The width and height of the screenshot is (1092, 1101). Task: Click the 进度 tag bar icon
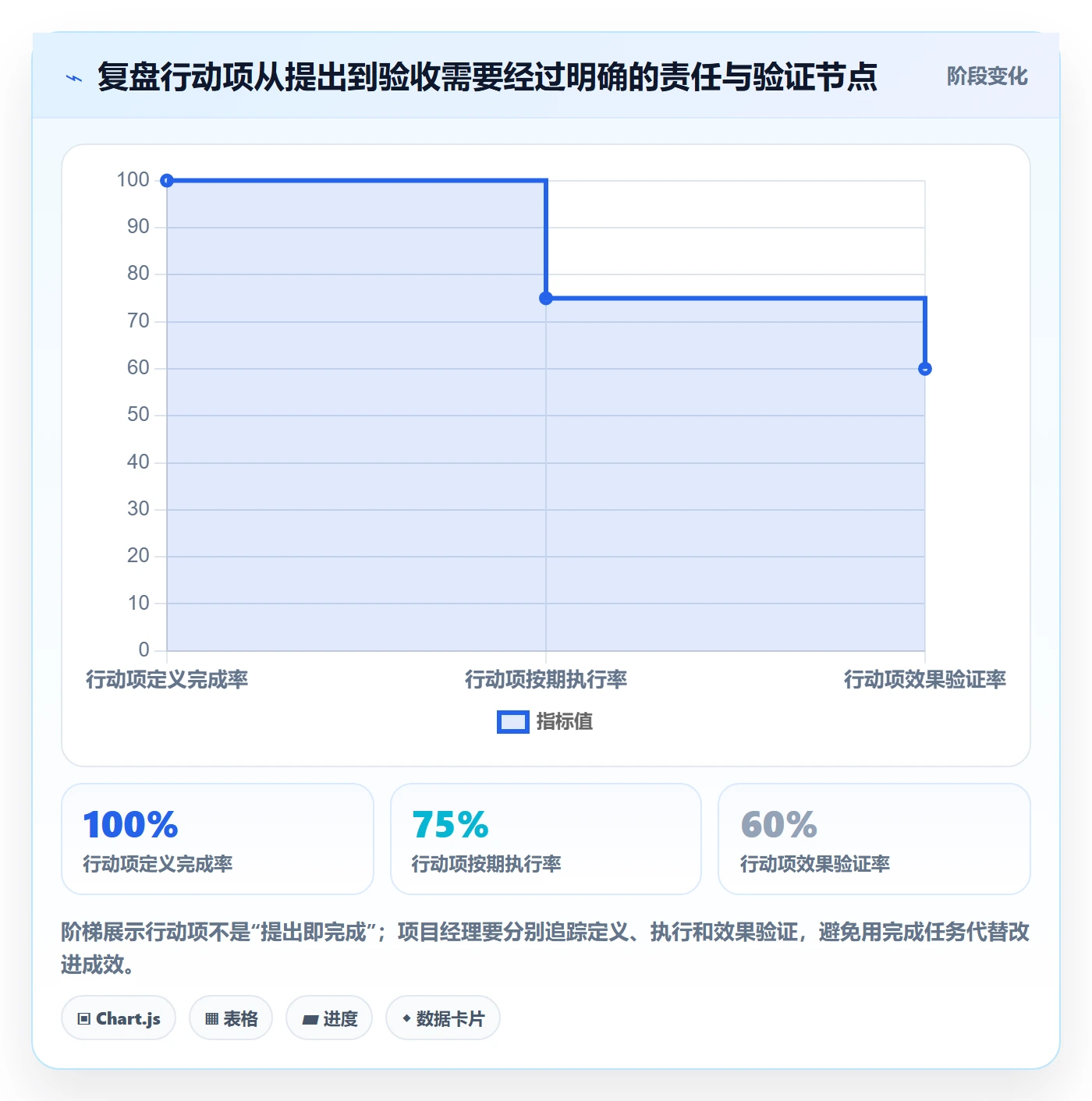pos(310,1020)
